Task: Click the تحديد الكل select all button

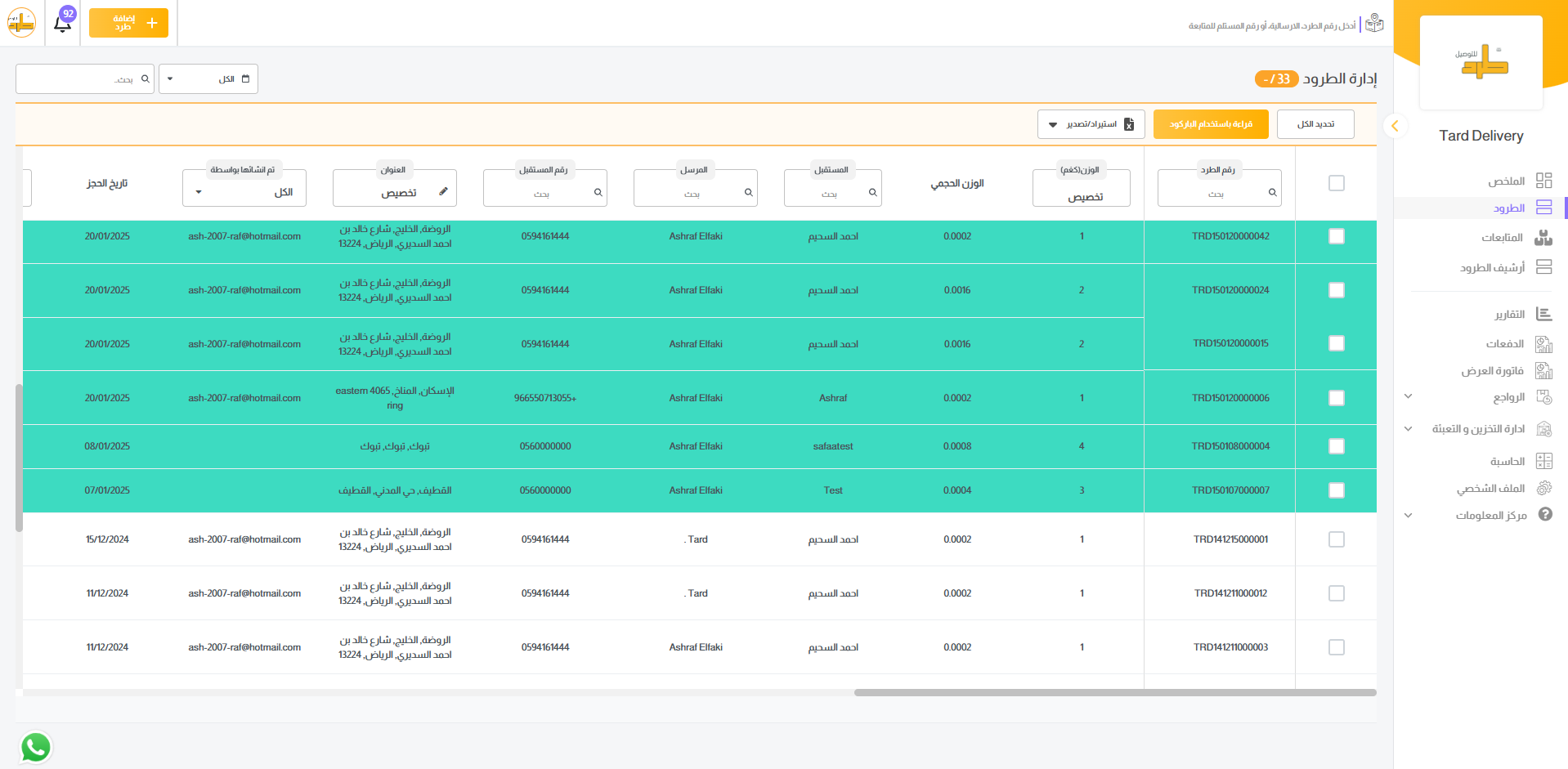Action: [x=1315, y=124]
